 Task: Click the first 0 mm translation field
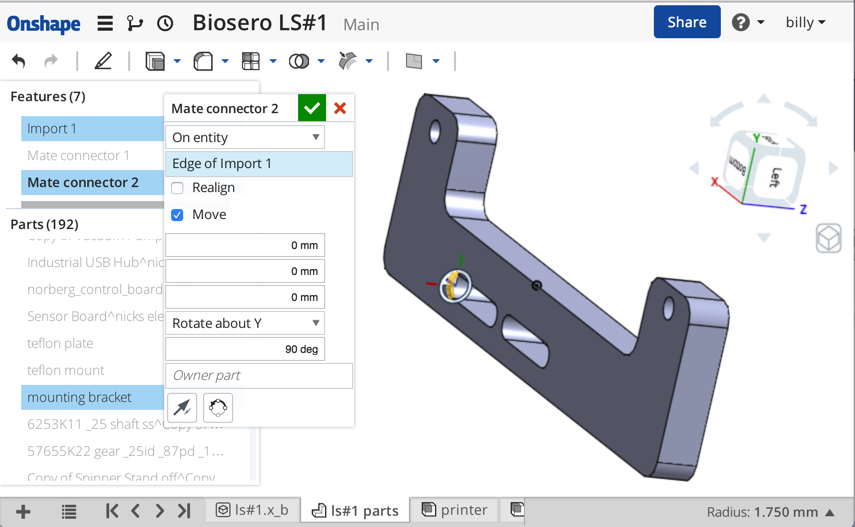click(x=245, y=245)
